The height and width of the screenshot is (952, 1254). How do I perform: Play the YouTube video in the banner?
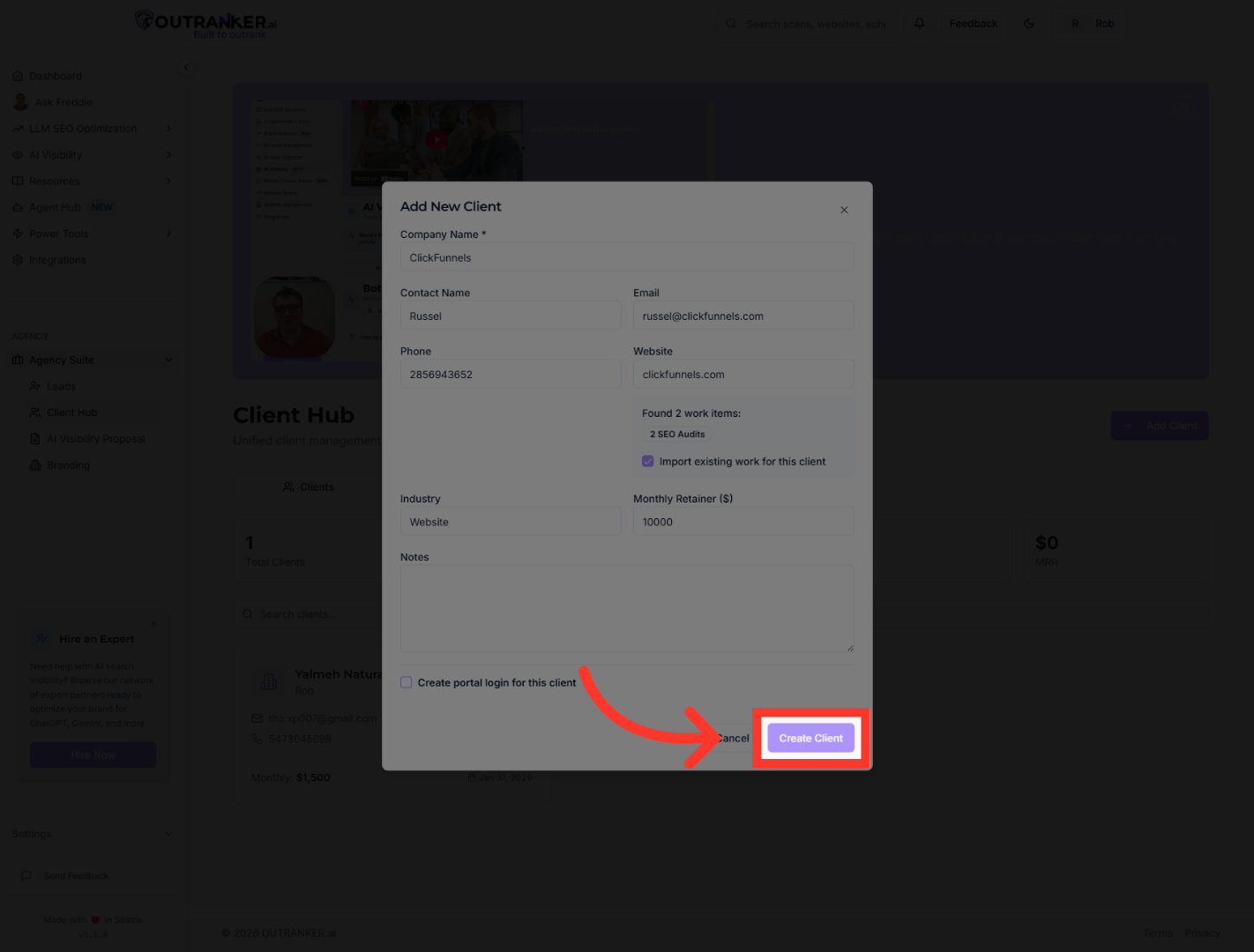point(437,139)
